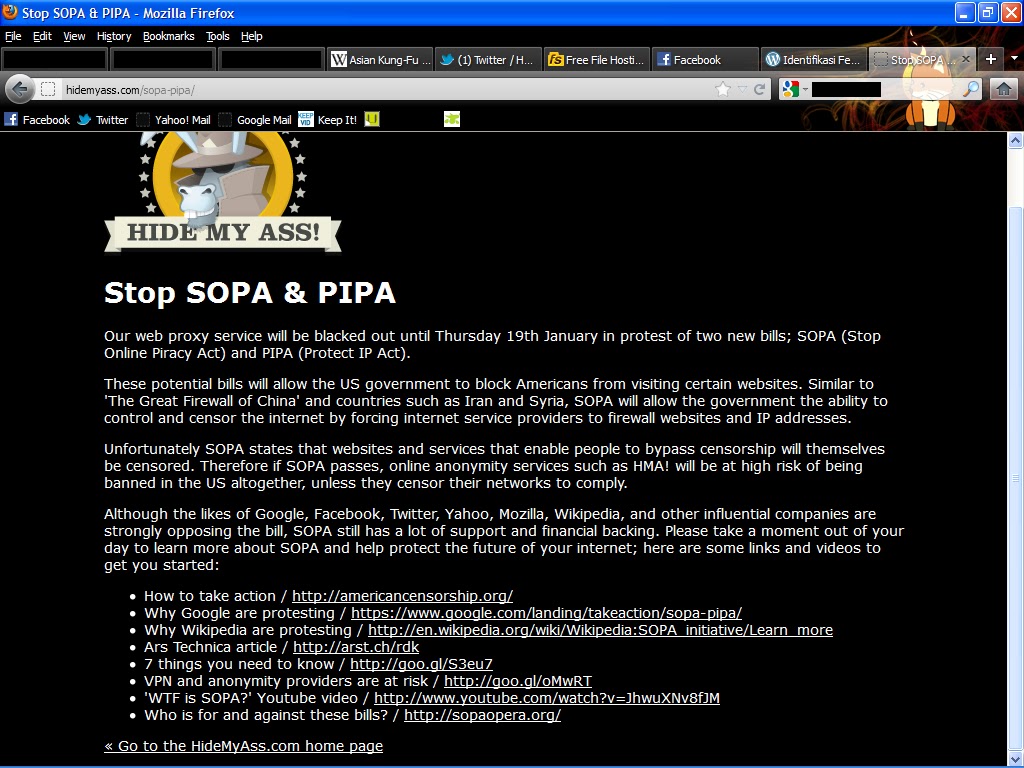Image resolution: width=1024 pixels, height=768 pixels.
Task: Select the second blank black tab
Action: coord(163,59)
